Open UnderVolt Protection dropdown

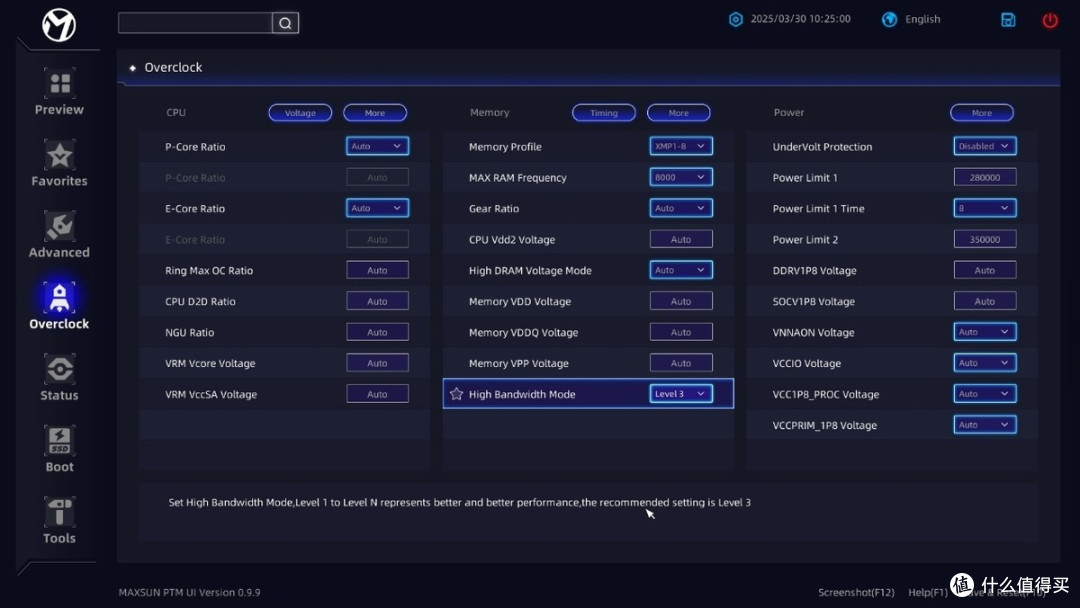point(985,146)
